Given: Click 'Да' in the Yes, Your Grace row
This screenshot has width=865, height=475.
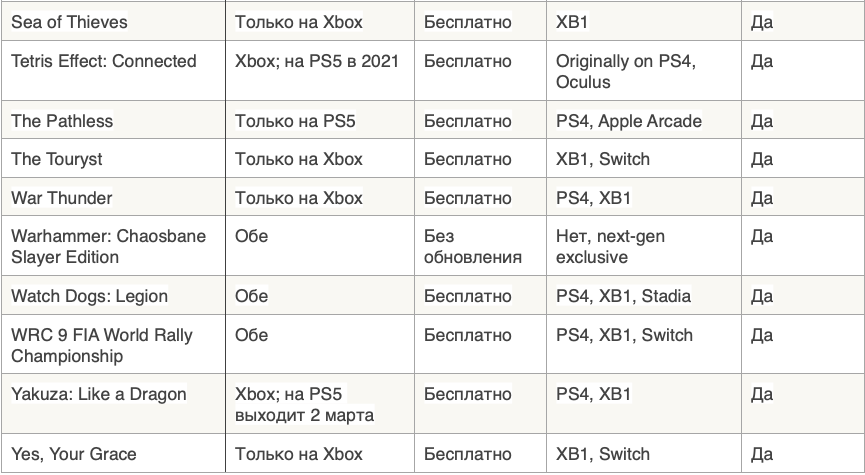Looking at the screenshot, I should pos(761,454).
